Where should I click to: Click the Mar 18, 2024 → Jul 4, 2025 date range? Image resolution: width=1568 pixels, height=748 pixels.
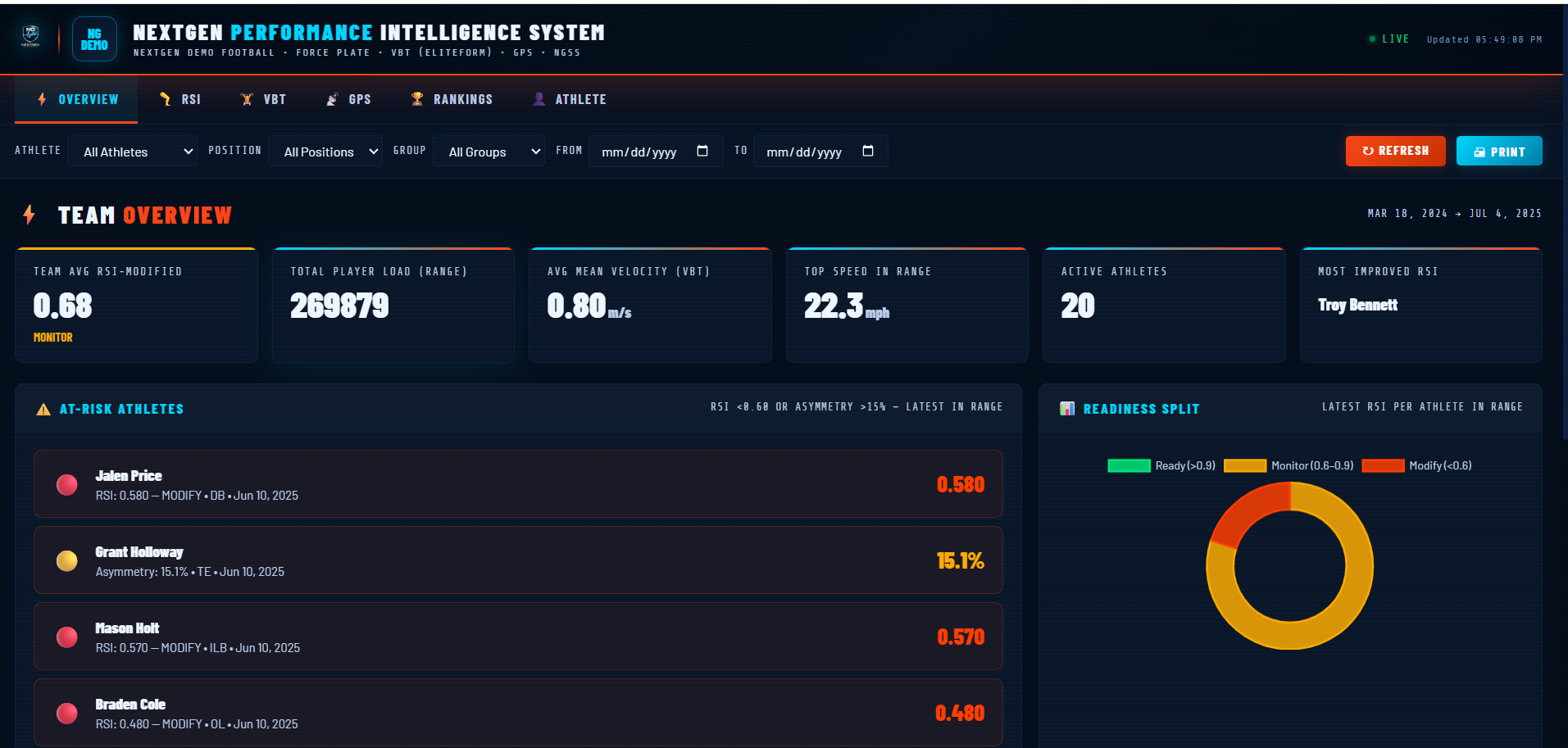click(x=1454, y=213)
